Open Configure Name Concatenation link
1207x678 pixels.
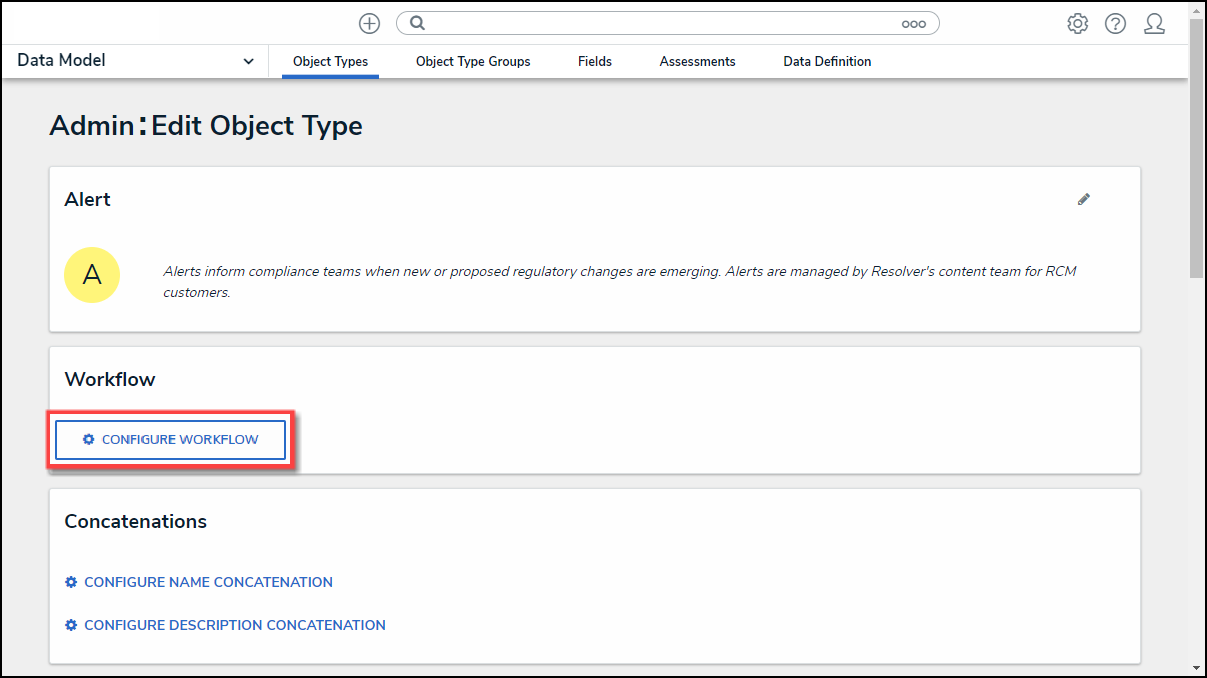tap(199, 582)
